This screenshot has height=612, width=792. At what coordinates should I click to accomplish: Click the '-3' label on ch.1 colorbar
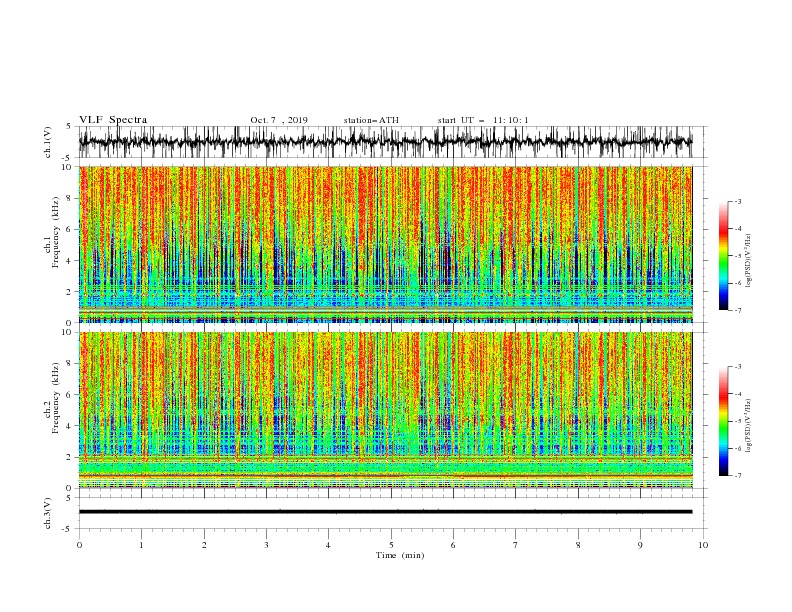[738, 201]
